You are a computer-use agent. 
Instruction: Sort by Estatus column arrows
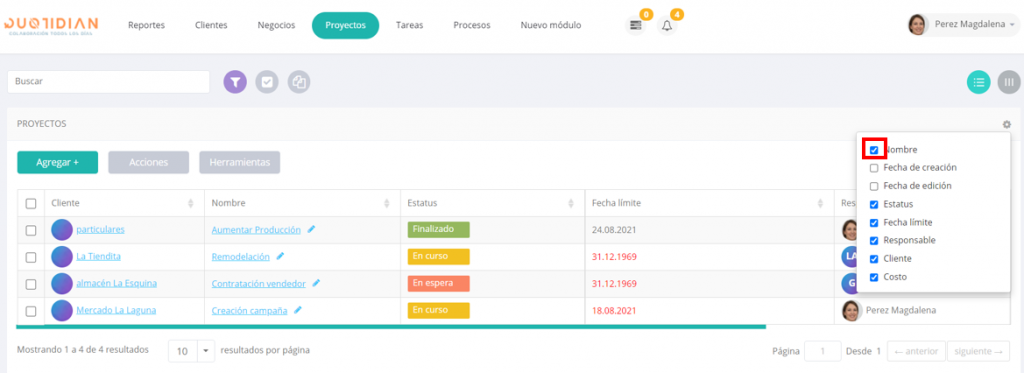click(x=571, y=203)
